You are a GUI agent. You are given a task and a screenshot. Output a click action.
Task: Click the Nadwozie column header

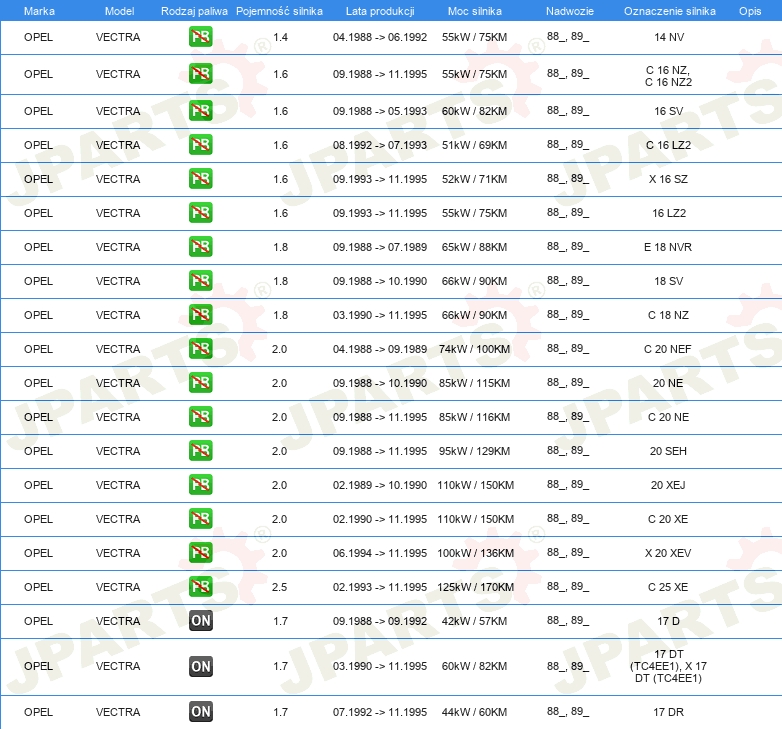pyautogui.click(x=570, y=11)
